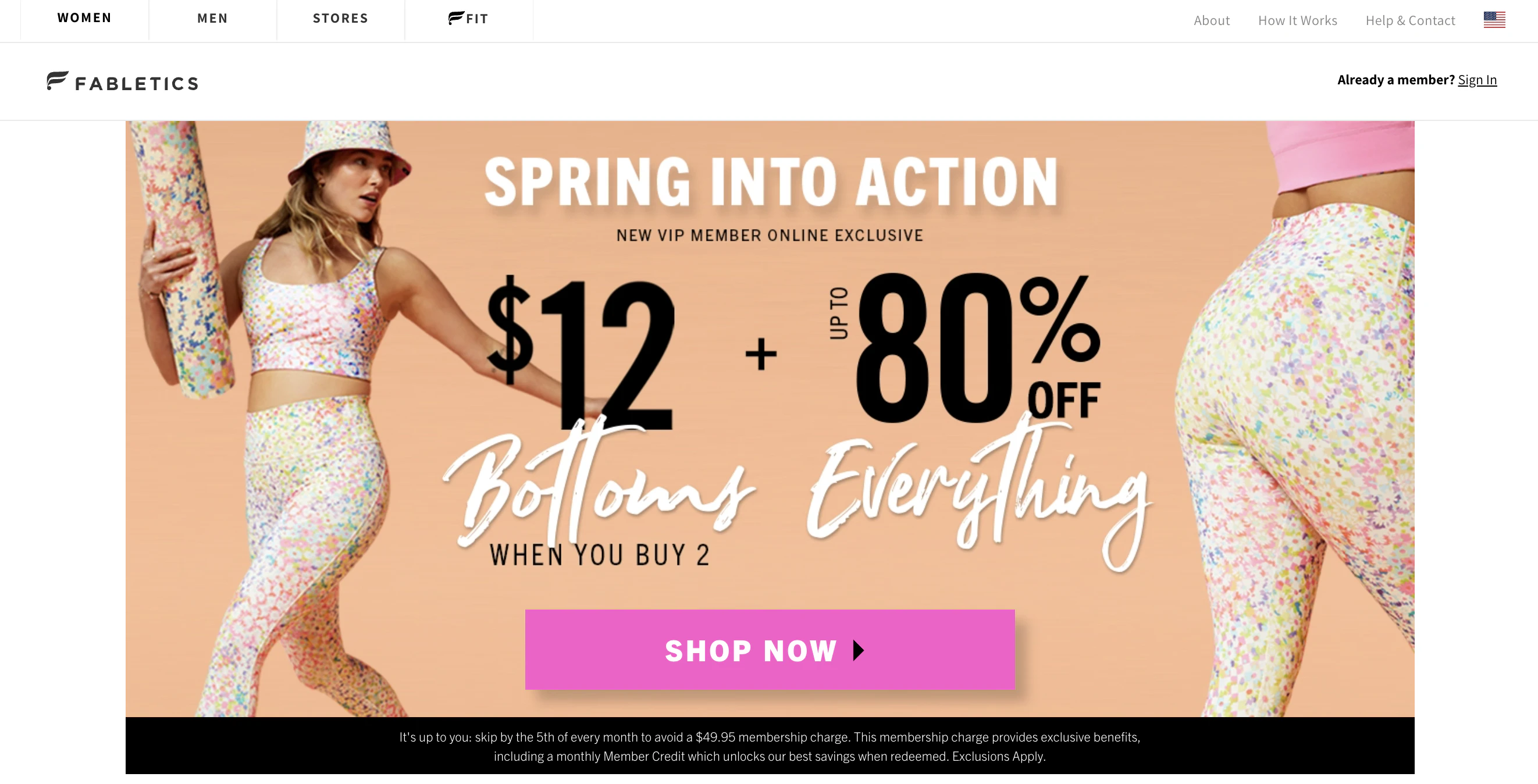1538x784 pixels.
Task: Switch to the MEN tab
Action: pyautogui.click(x=212, y=19)
